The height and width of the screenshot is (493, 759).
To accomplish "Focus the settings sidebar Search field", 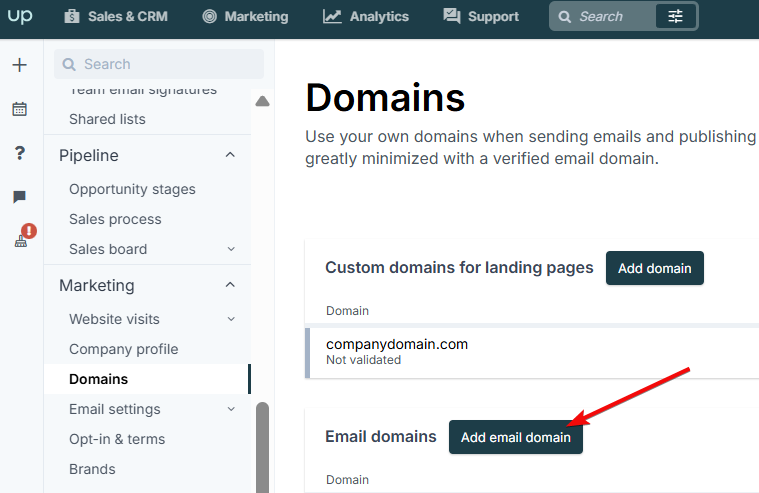I will click(159, 64).
